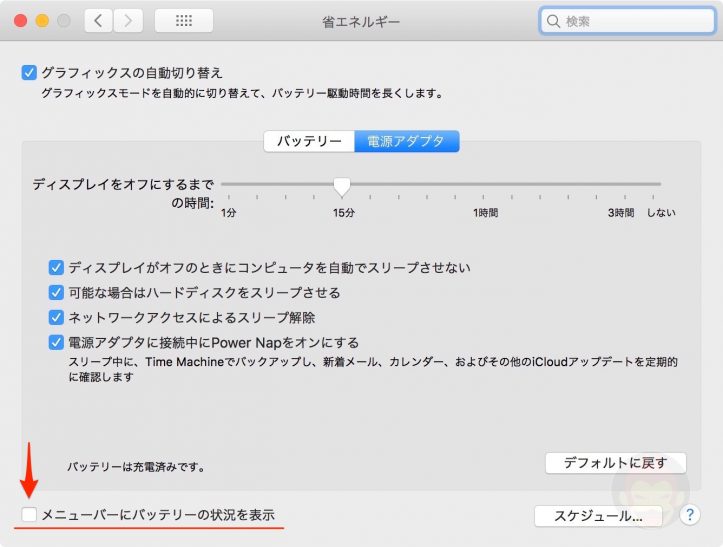Show all preferences with the grid icon
The width and height of the screenshot is (723, 547).
(184, 21)
